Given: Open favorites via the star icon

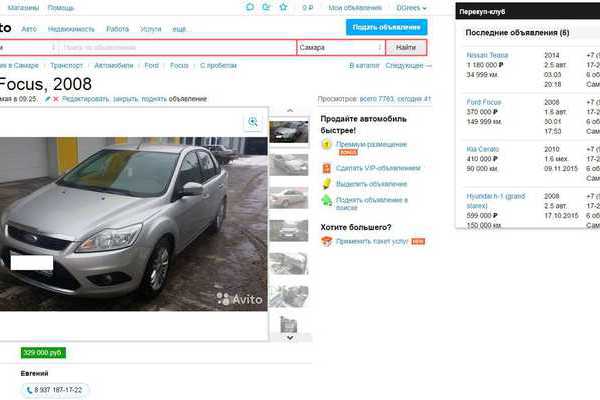Looking at the screenshot, I should [x=283, y=7].
